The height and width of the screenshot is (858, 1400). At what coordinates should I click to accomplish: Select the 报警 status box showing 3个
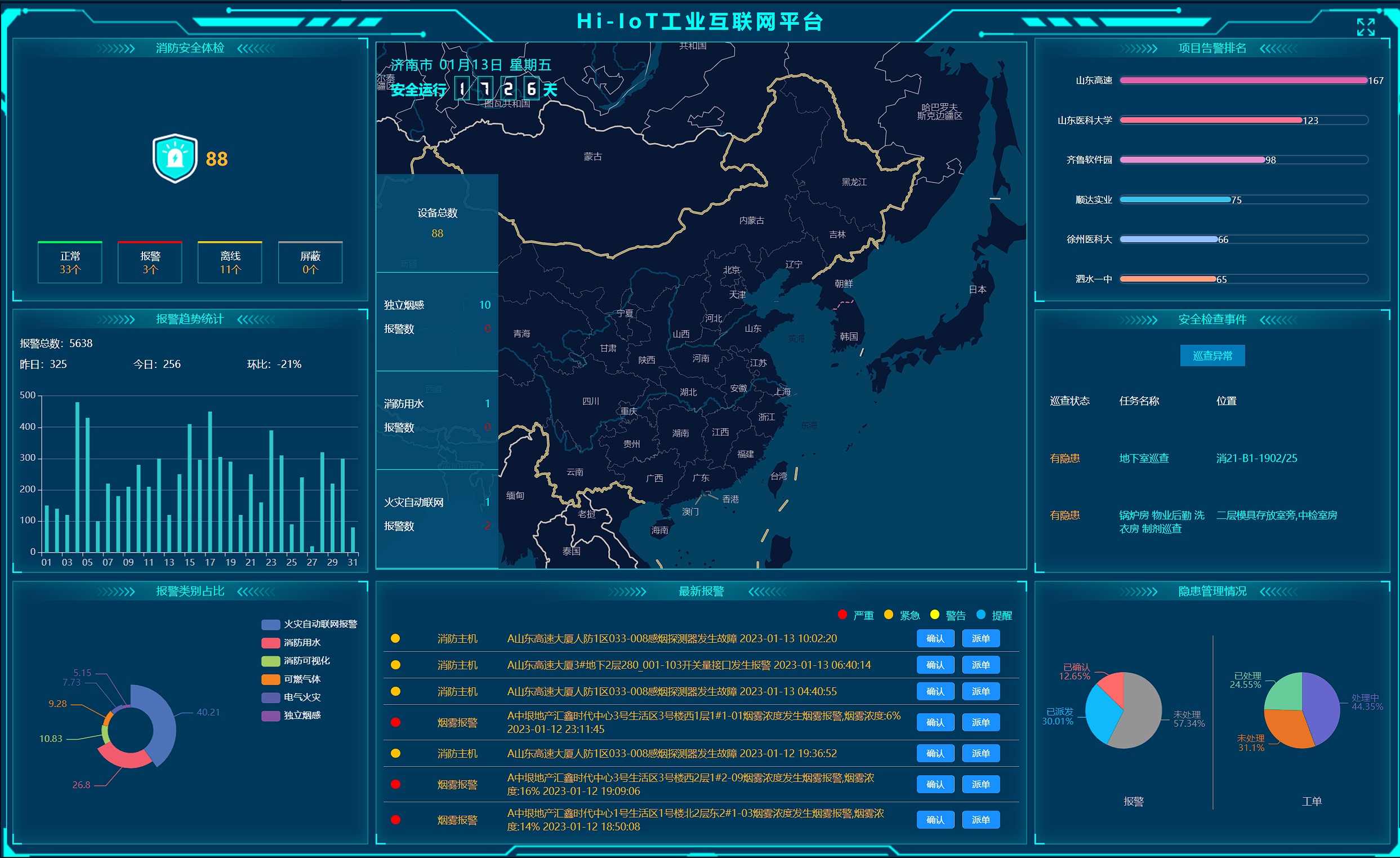[x=150, y=263]
